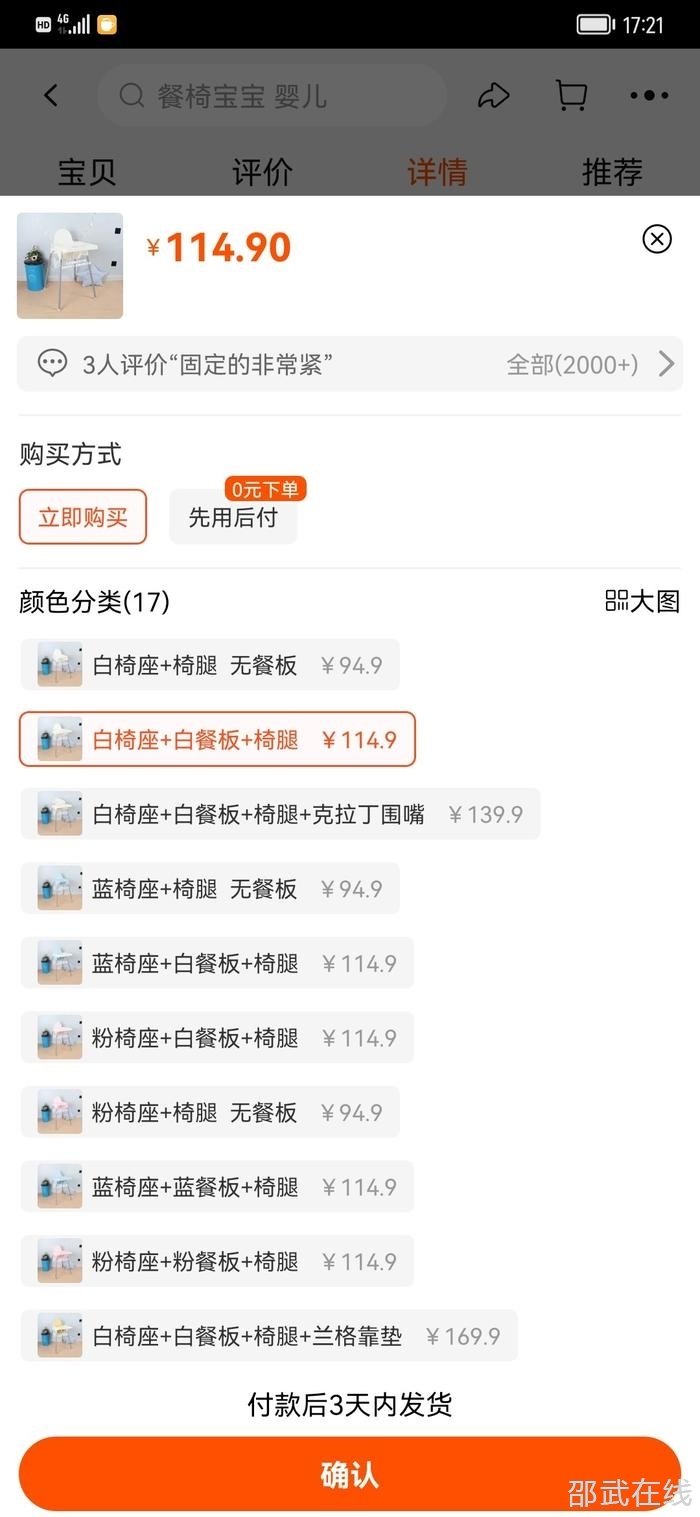Tap the back arrow icon
Screen dimensions: 700x1517
51,96
